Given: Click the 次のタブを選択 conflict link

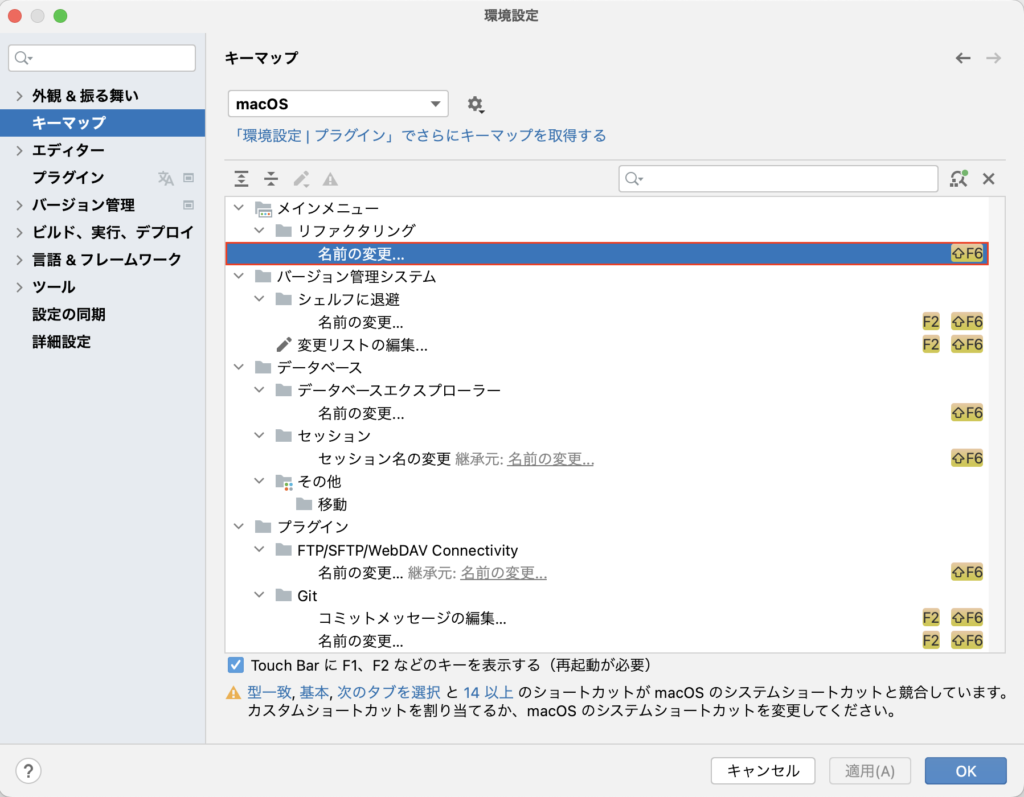Looking at the screenshot, I should coord(389,692).
